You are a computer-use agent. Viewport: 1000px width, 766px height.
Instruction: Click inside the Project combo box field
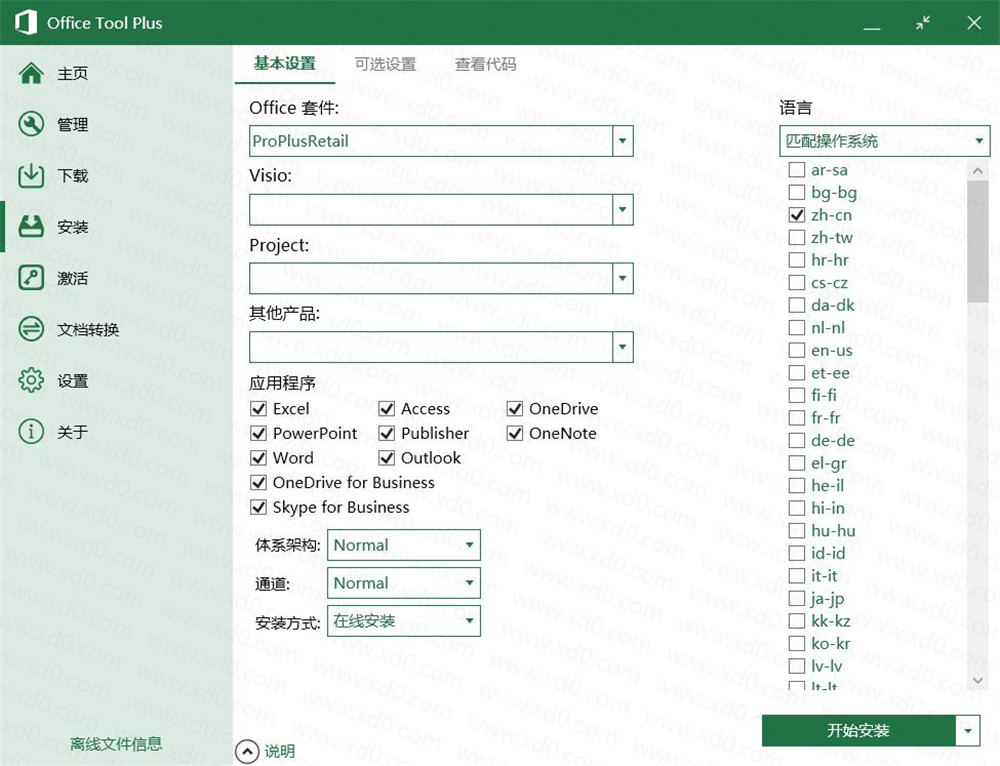tap(431, 278)
